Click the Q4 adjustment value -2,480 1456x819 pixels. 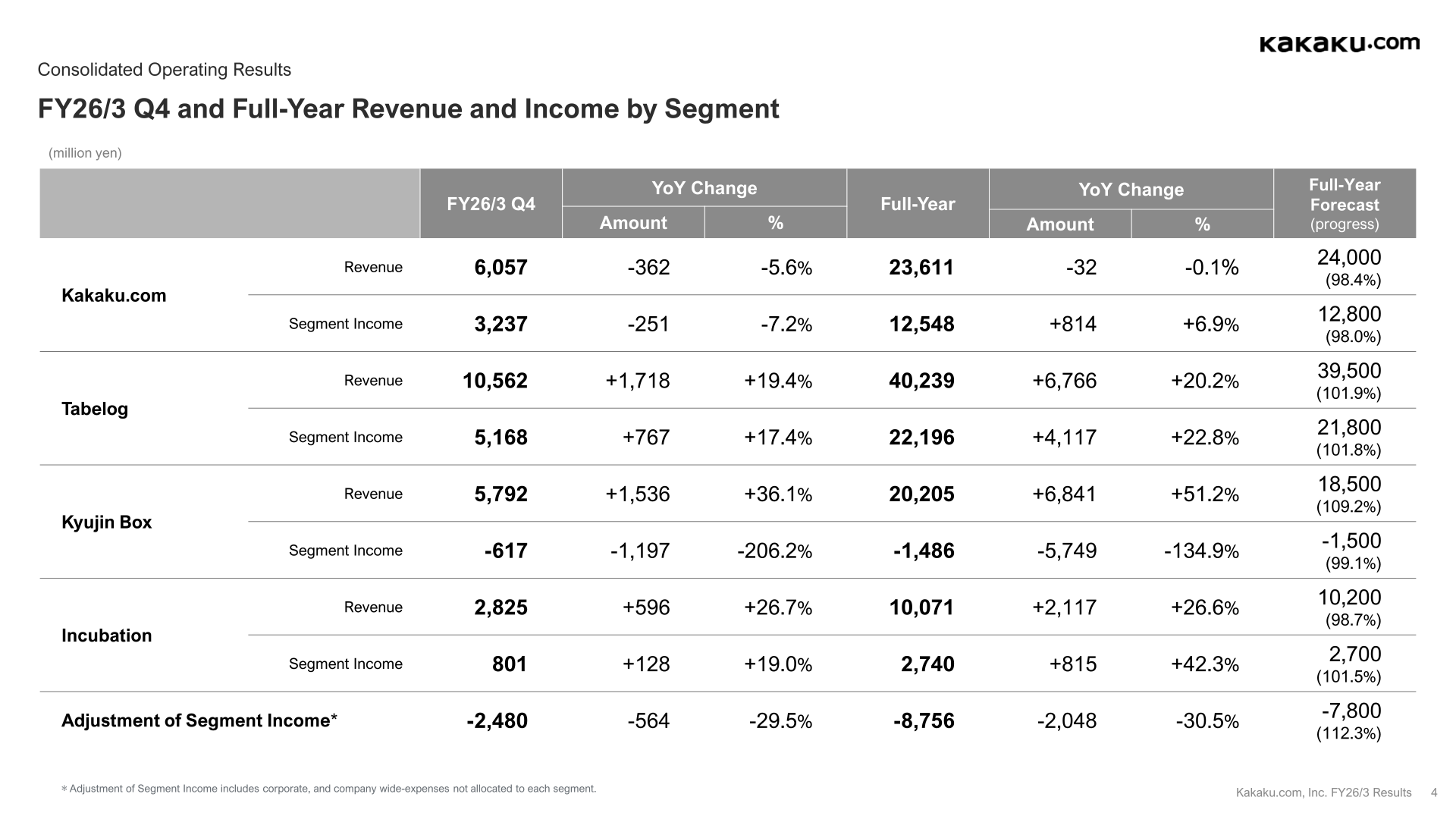(x=497, y=720)
